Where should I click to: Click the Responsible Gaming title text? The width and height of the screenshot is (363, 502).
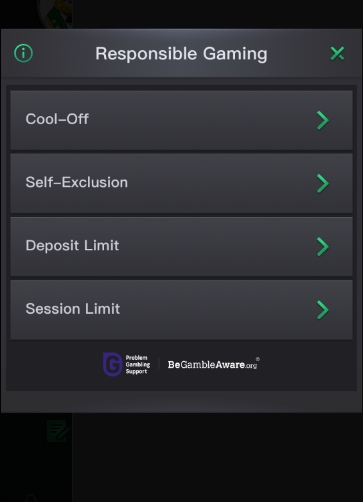click(181, 54)
